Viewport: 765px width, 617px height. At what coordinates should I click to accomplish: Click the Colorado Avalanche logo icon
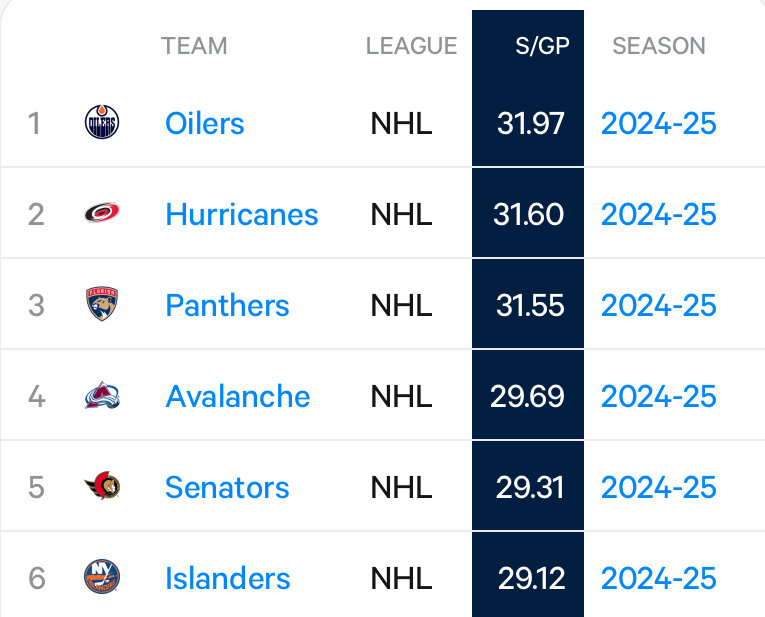(x=102, y=395)
